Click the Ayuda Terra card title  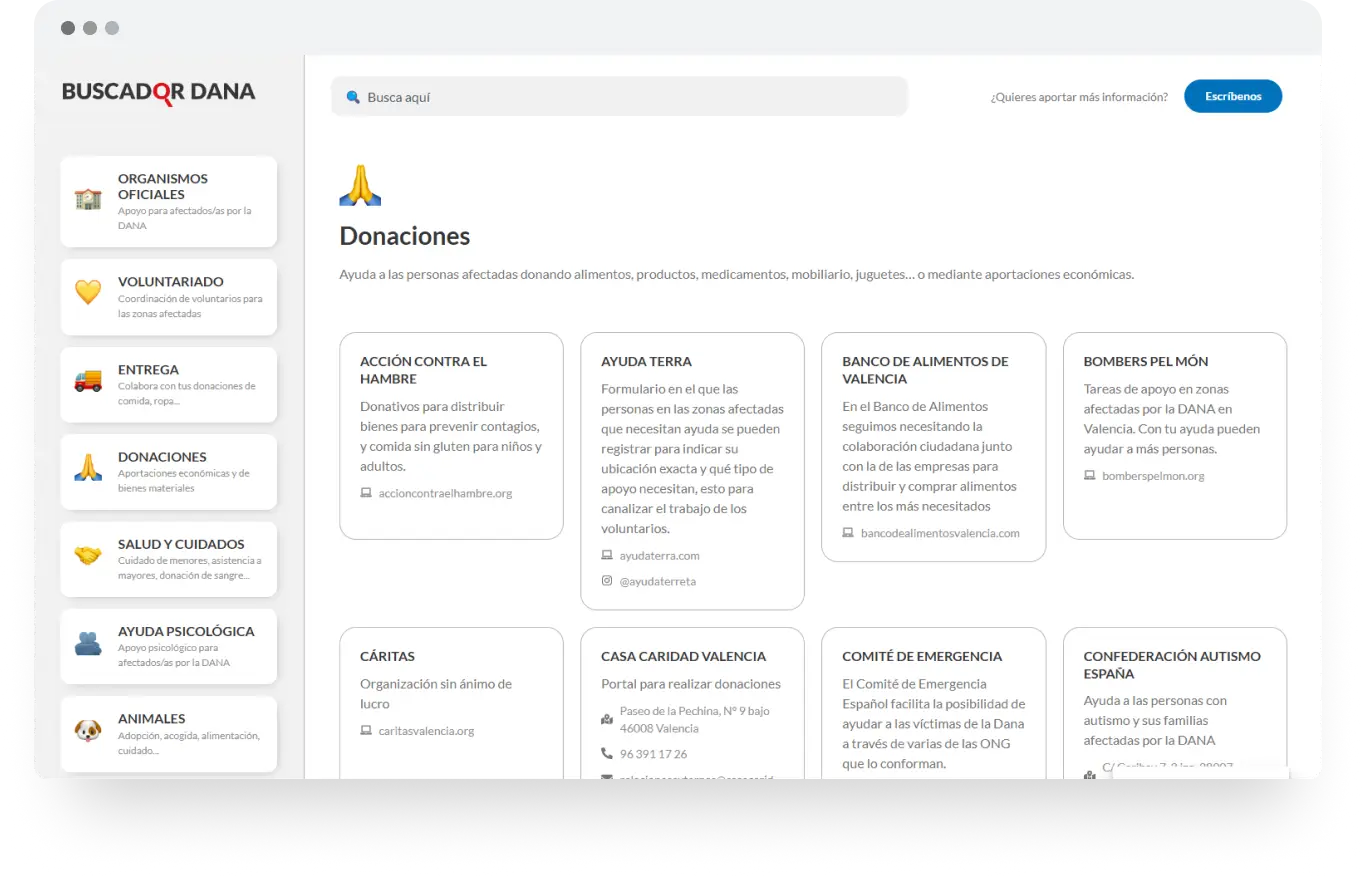click(x=646, y=361)
